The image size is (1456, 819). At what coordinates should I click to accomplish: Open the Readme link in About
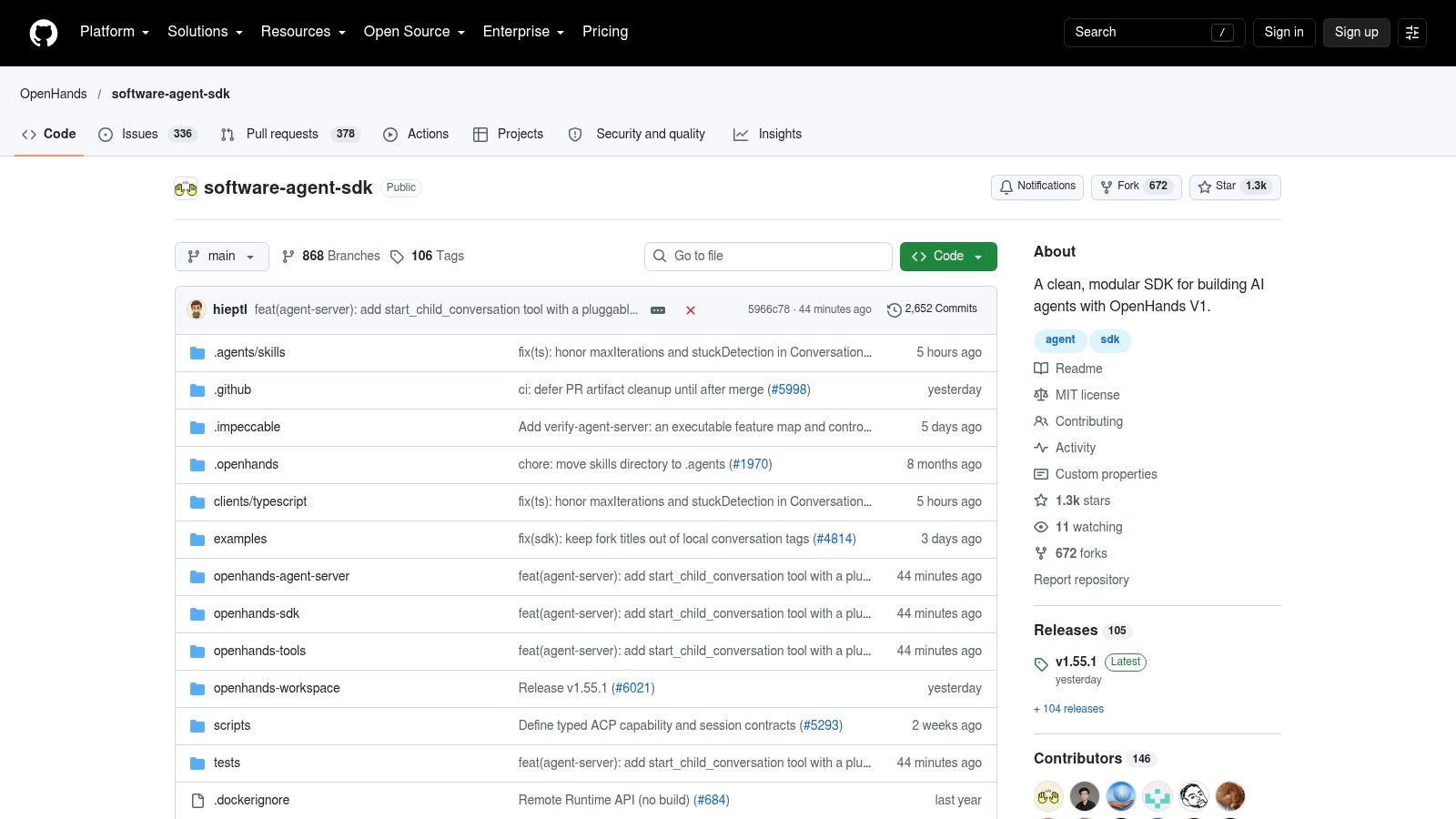[1068, 369]
